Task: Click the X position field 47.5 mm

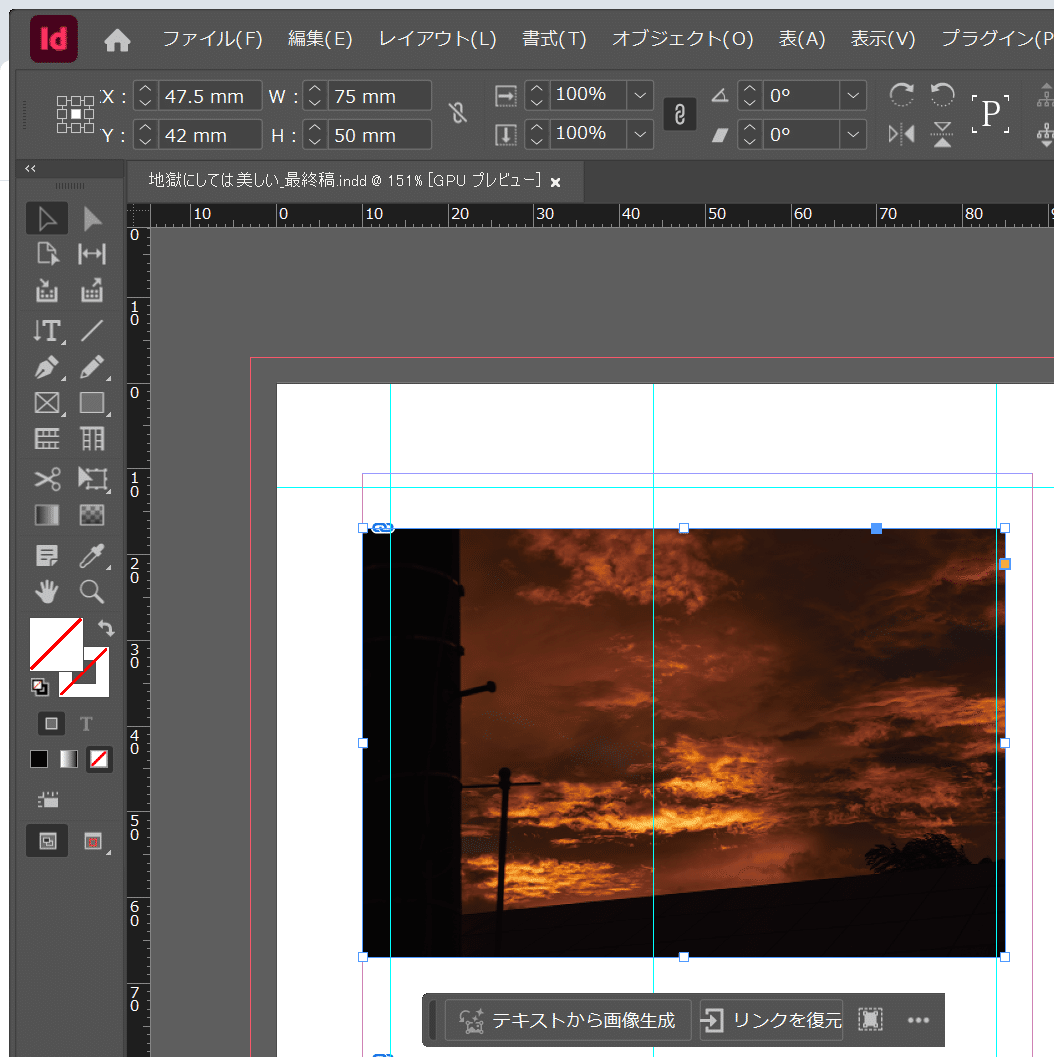Action: pos(209,96)
